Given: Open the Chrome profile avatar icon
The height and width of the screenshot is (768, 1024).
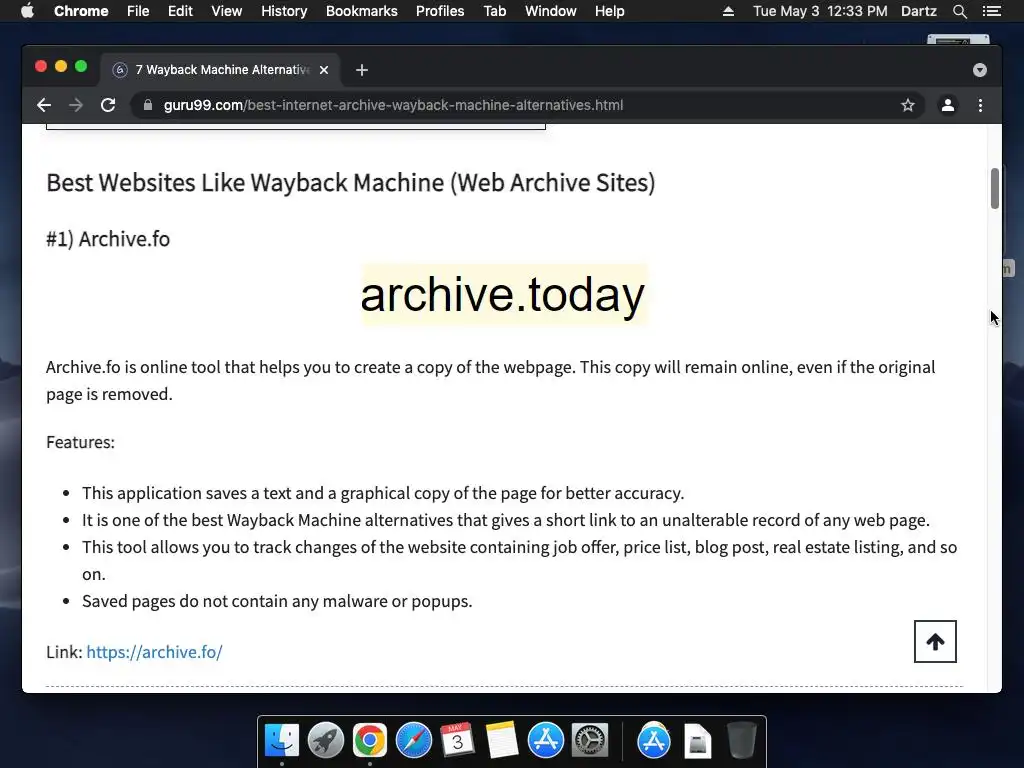Looking at the screenshot, I should coord(948,105).
